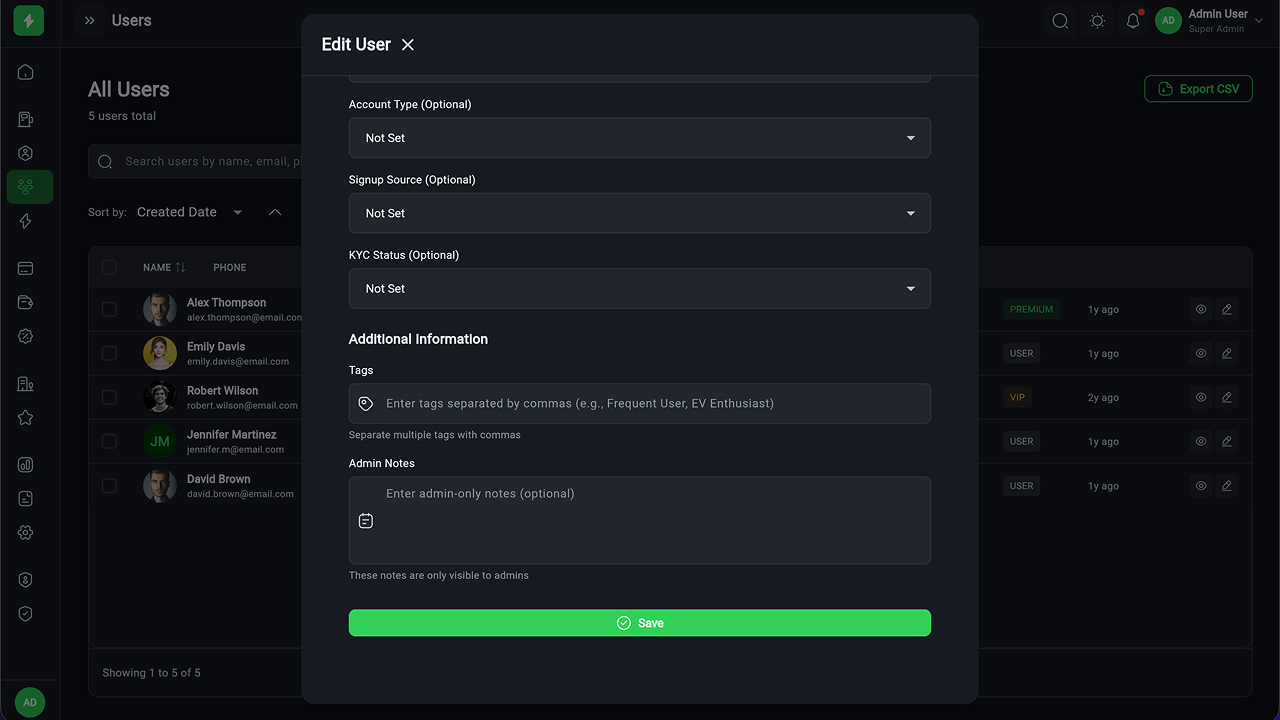Image resolution: width=1280 pixels, height=720 pixels.
Task: View Robert Wilson with the eye icon
Action: (1201, 397)
